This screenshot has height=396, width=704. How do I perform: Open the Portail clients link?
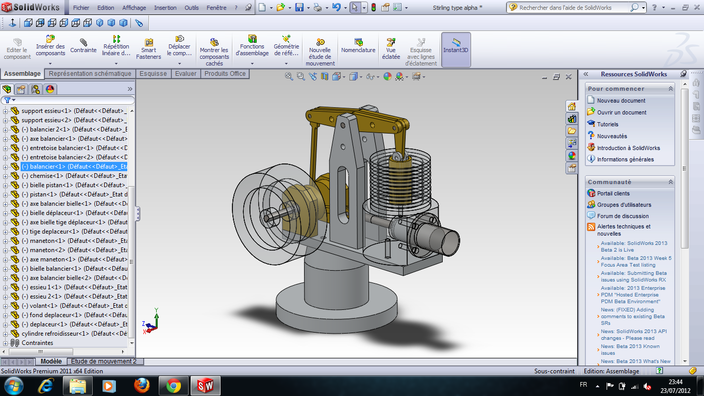pos(613,194)
